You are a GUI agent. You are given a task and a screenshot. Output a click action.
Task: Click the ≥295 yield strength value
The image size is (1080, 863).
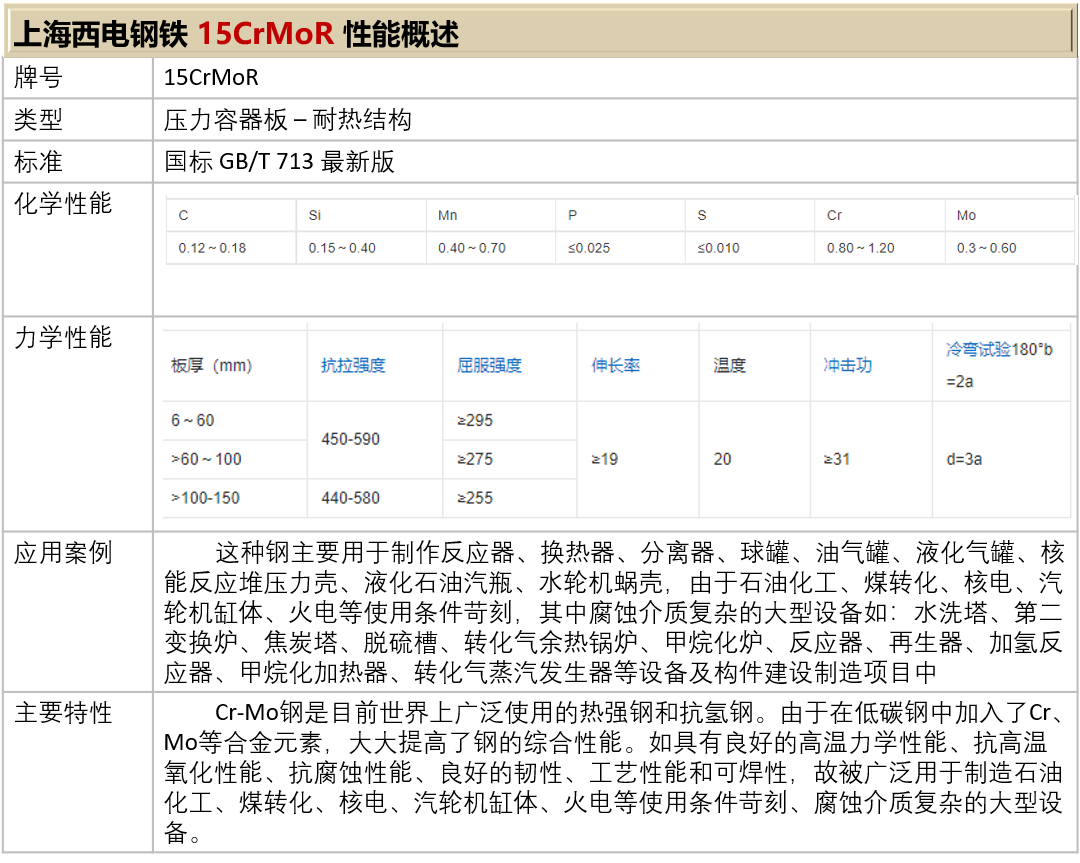coord(475,421)
